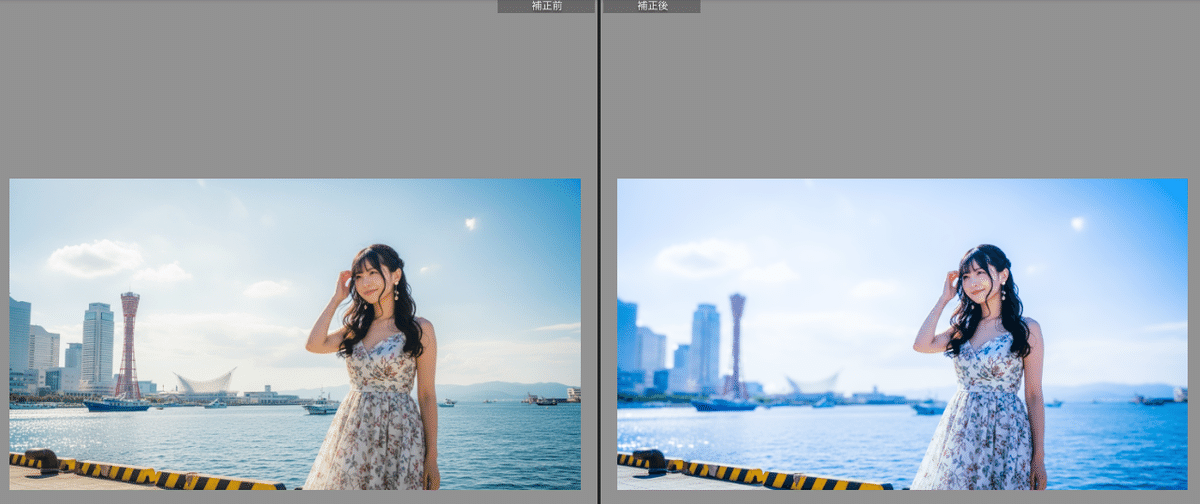
Task: Click the blue boat in the after photo
Action: click(x=724, y=405)
